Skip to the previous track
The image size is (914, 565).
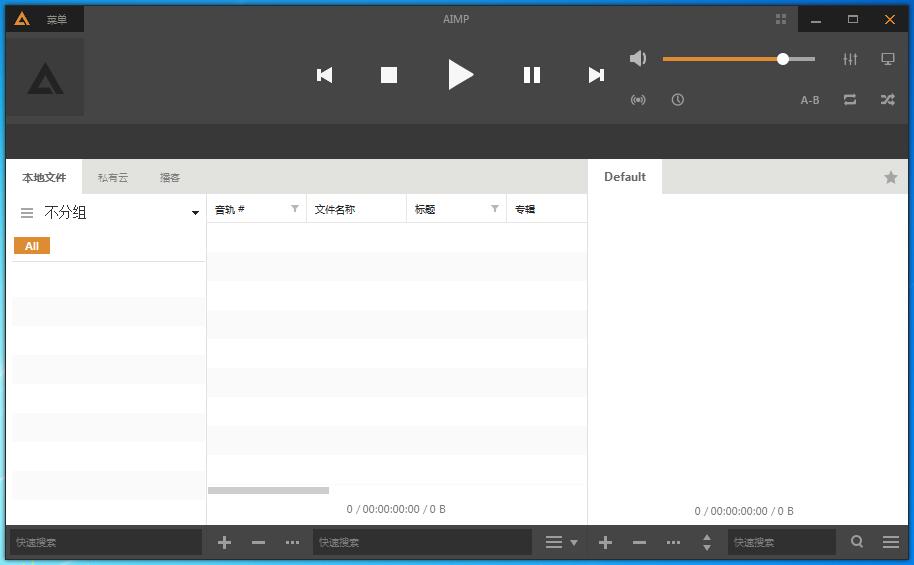324,75
